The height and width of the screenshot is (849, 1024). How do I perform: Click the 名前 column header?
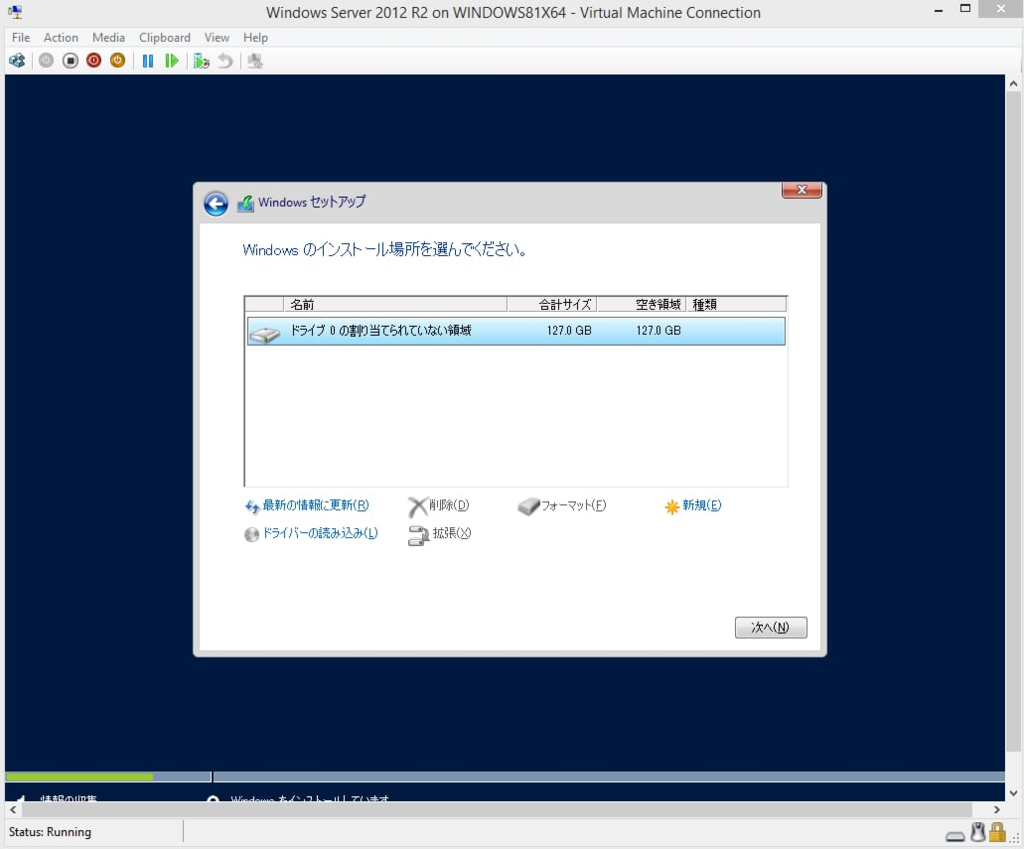(x=395, y=304)
